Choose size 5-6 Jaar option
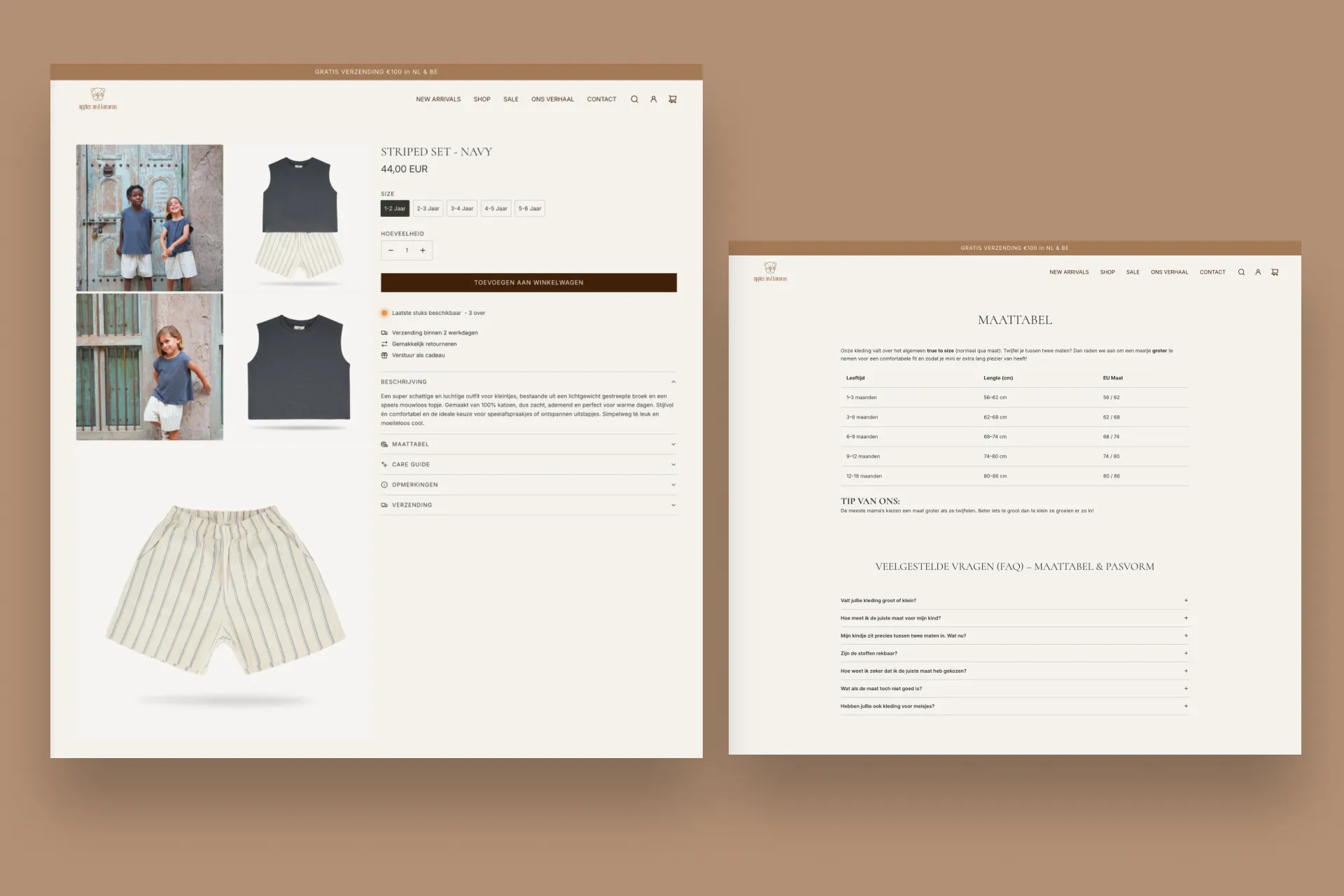Viewport: 1344px width, 896px height. 530,209
